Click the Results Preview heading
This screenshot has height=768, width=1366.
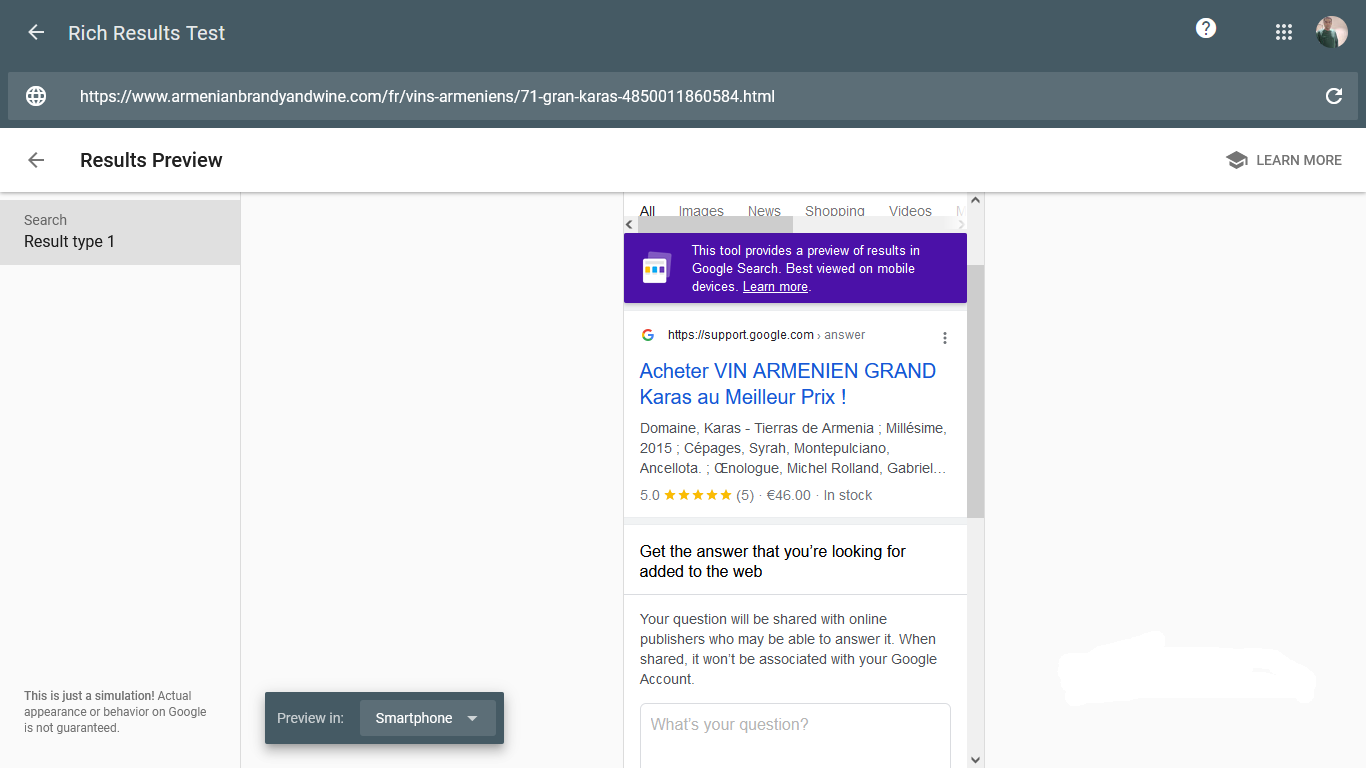(x=151, y=160)
